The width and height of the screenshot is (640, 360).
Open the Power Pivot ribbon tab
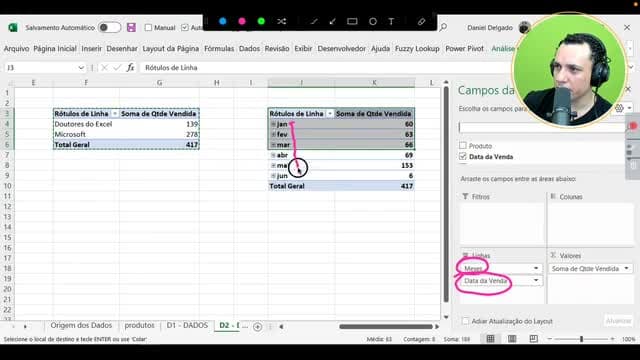point(464,49)
